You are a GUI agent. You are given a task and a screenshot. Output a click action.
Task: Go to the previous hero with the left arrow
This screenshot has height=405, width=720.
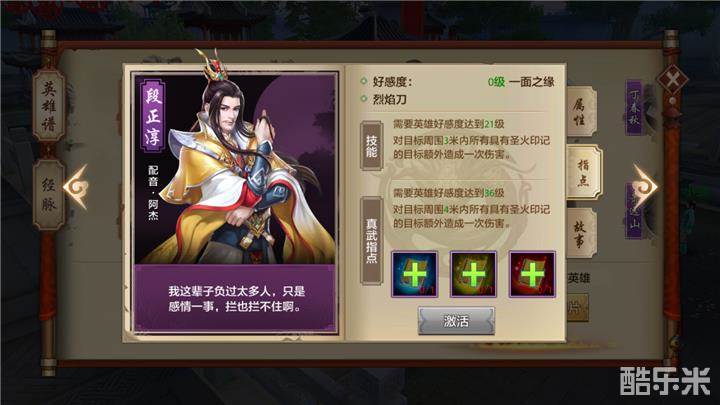coord(76,187)
